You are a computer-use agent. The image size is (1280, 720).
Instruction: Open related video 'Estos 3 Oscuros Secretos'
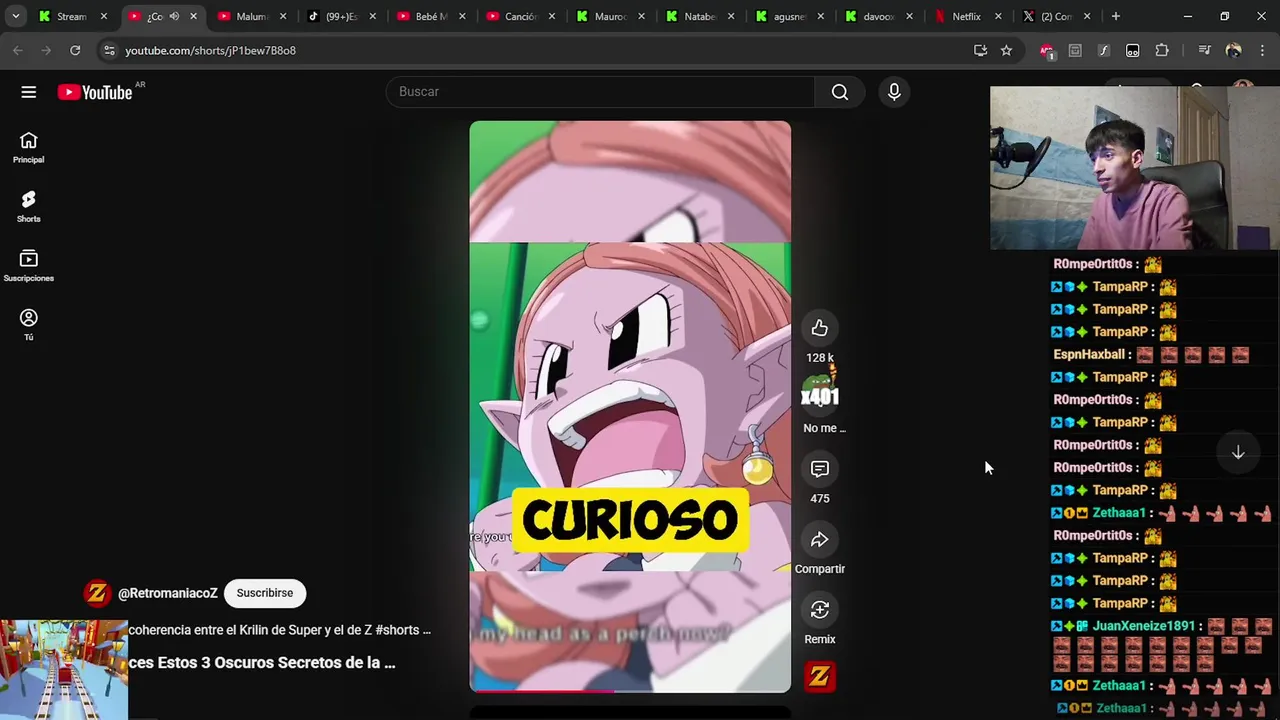coord(261,662)
